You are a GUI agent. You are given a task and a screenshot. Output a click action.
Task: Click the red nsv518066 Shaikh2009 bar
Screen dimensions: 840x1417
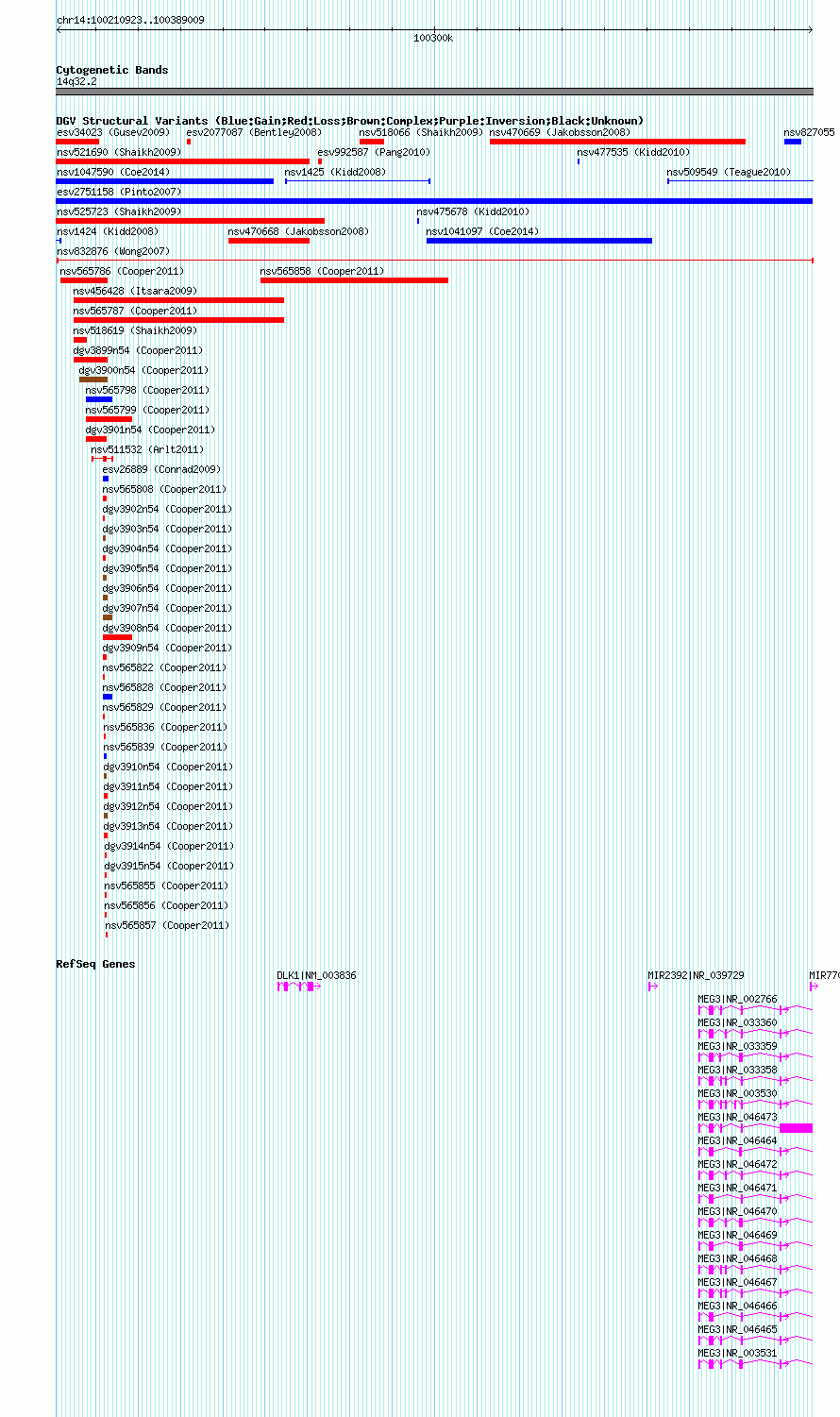tap(372, 142)
